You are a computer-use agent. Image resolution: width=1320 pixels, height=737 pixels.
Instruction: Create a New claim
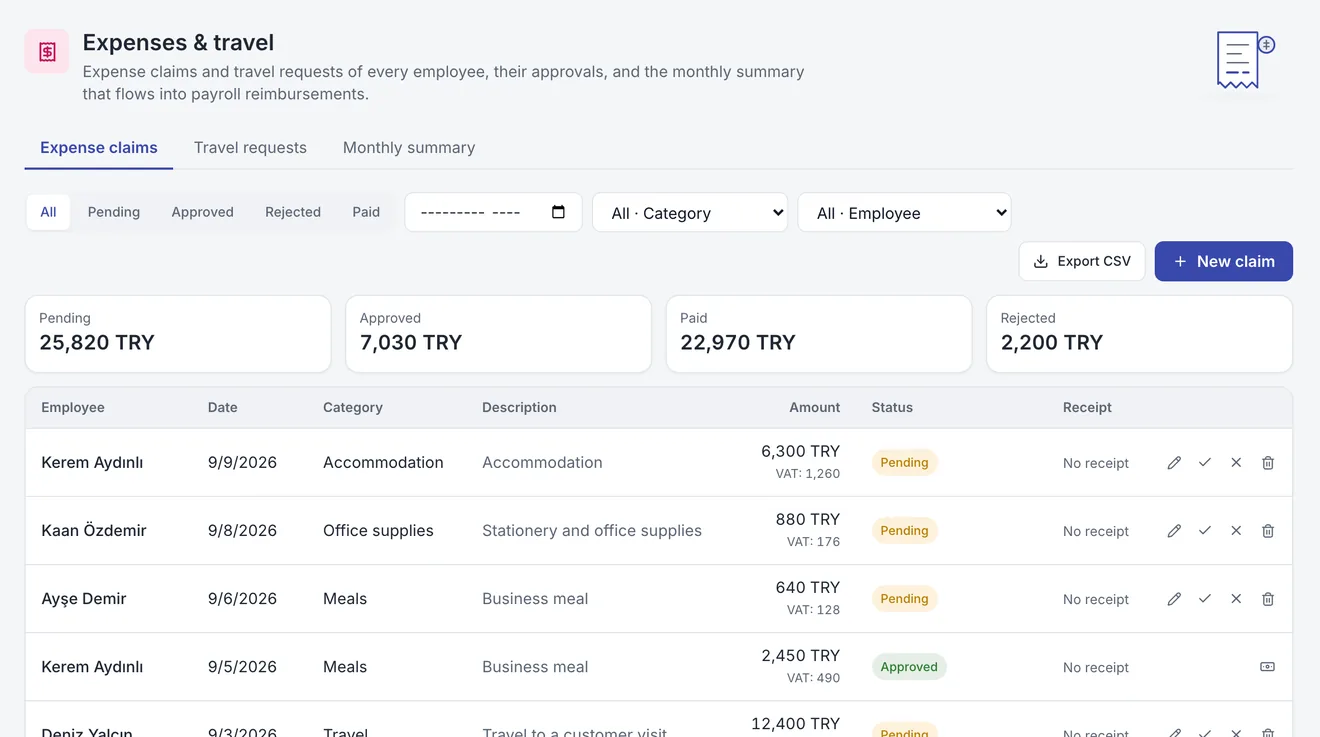coord(1223,261)
